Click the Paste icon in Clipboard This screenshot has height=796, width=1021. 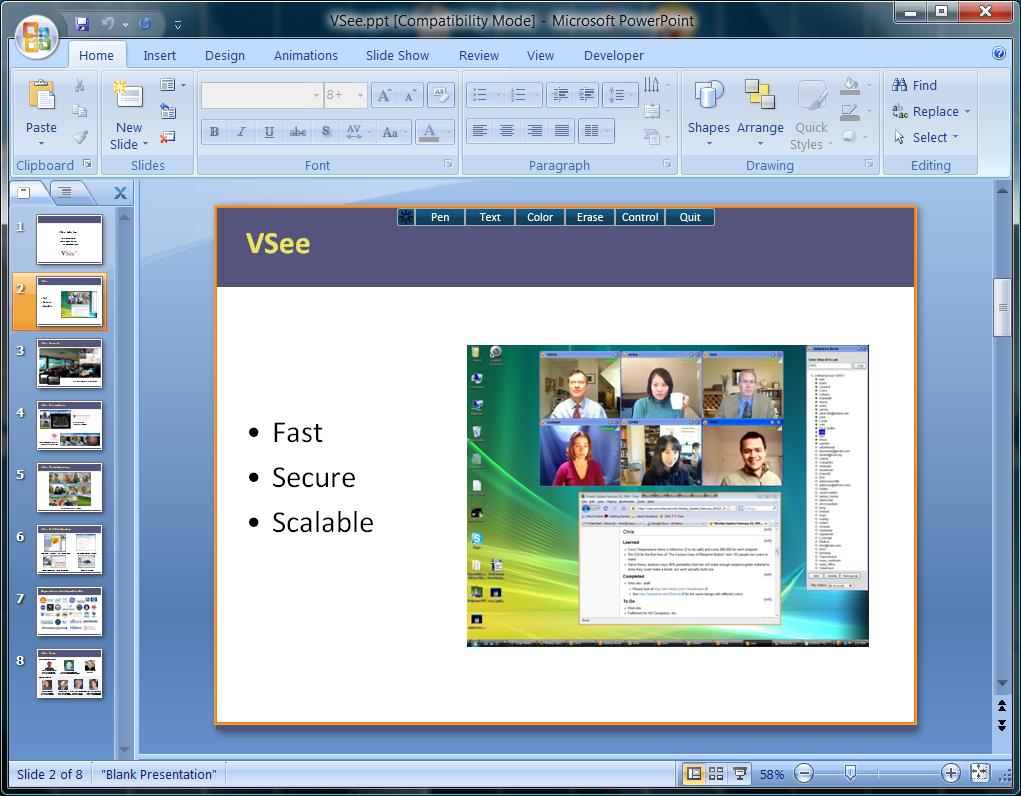41,96
